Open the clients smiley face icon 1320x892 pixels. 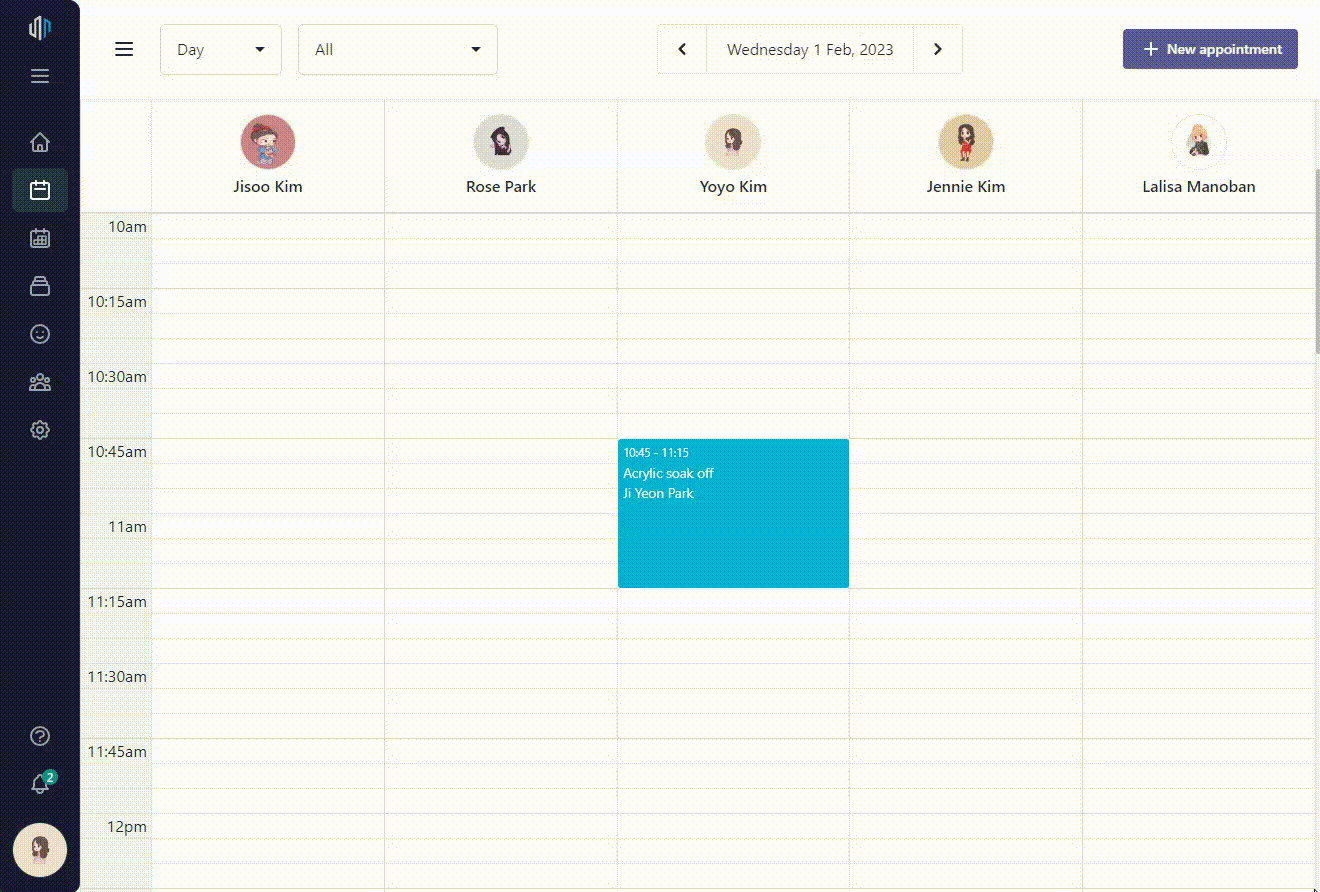click(x=40, y=334)
